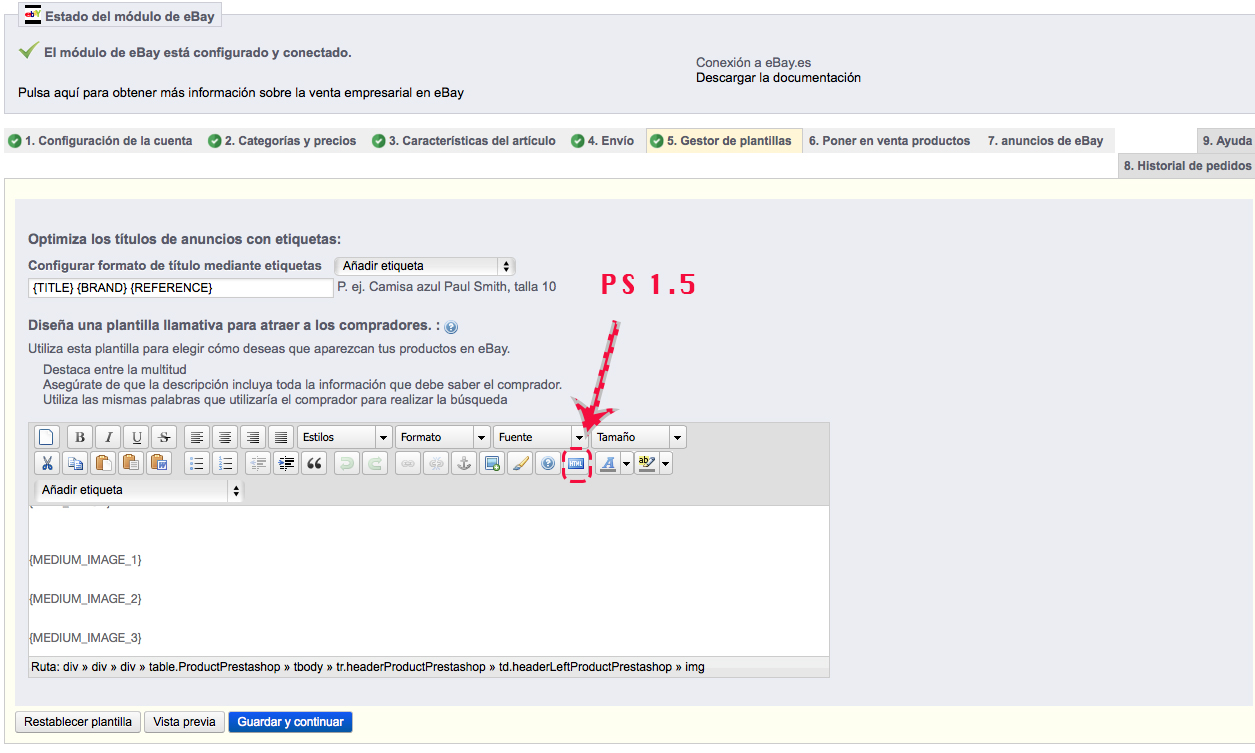Click {MEDIUM_IMAGE_2} in editor body
This screenshot has height=753, width=1255.
85,599
